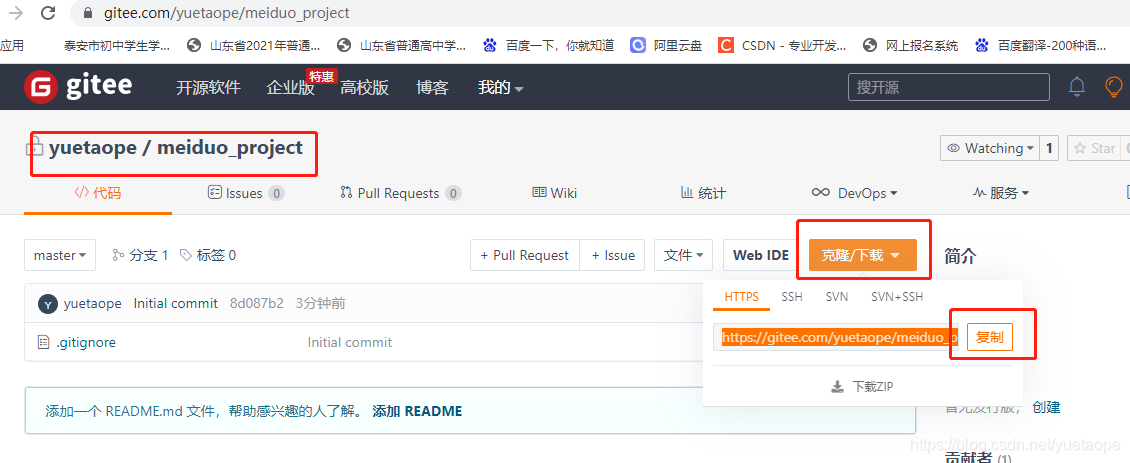Select the SSH clone tab
This screenshot has height=463, width=1130.
[x=791, y=297]
